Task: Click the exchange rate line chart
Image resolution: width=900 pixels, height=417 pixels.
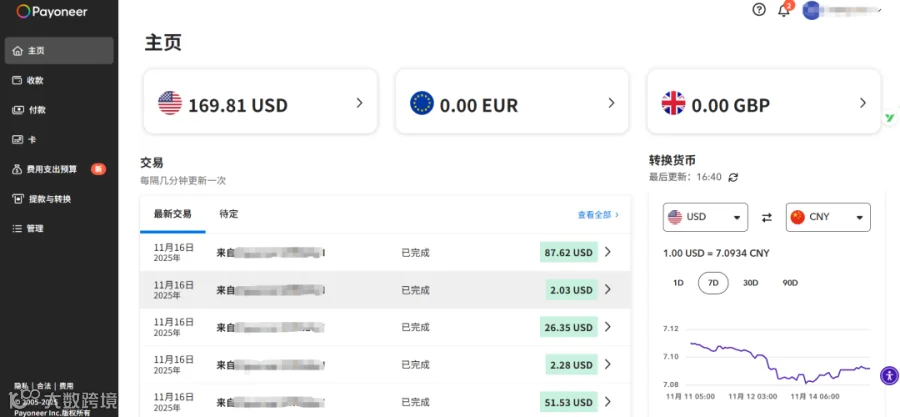Action: click(x=779, y=361)
